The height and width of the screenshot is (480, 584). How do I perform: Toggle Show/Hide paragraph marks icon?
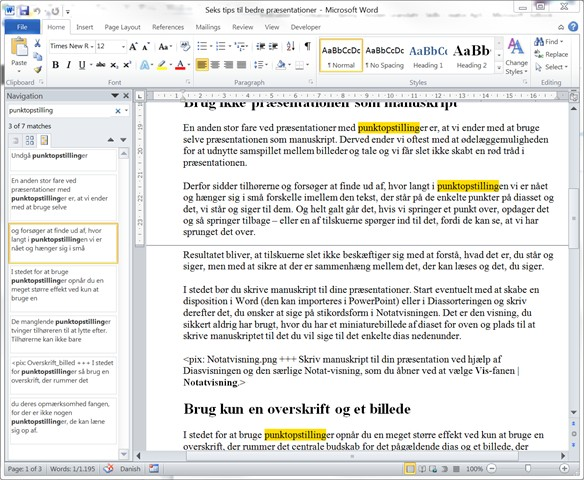click(308, 46)
